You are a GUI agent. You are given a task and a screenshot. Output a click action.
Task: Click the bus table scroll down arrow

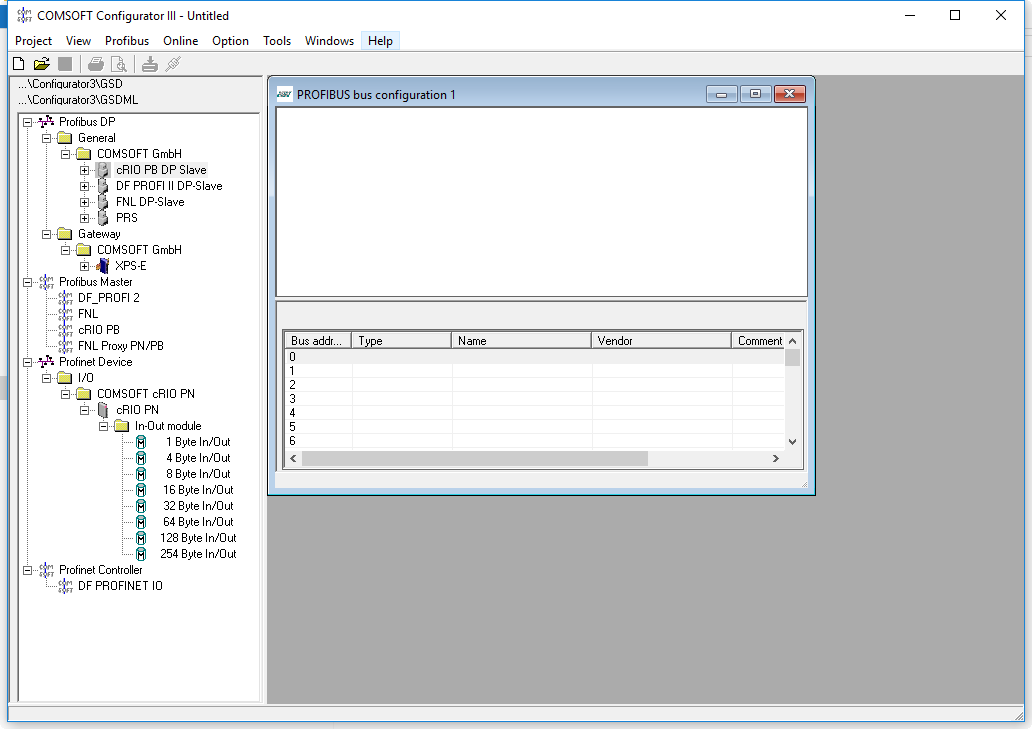792,442
